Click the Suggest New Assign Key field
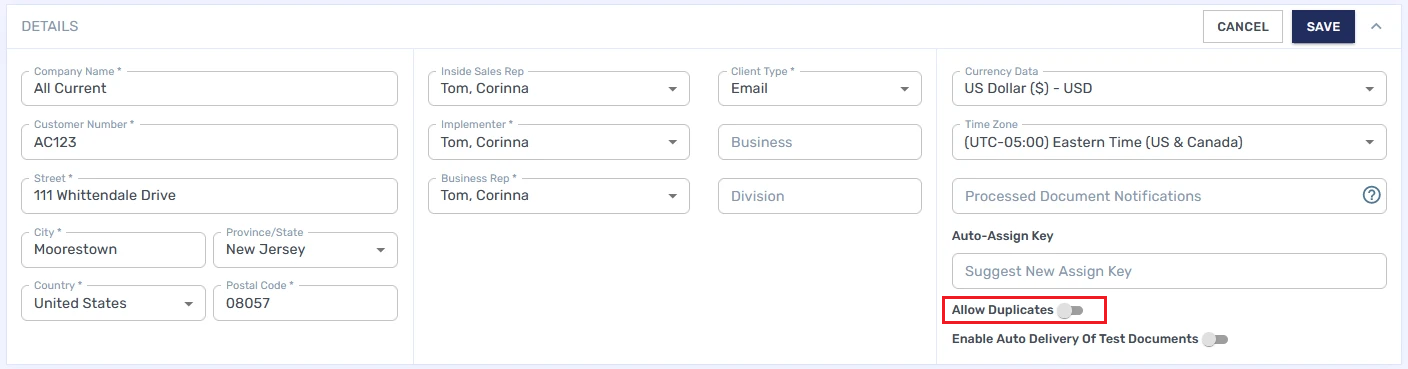This screenshot has height=369, width=1408. (1169, 271)
